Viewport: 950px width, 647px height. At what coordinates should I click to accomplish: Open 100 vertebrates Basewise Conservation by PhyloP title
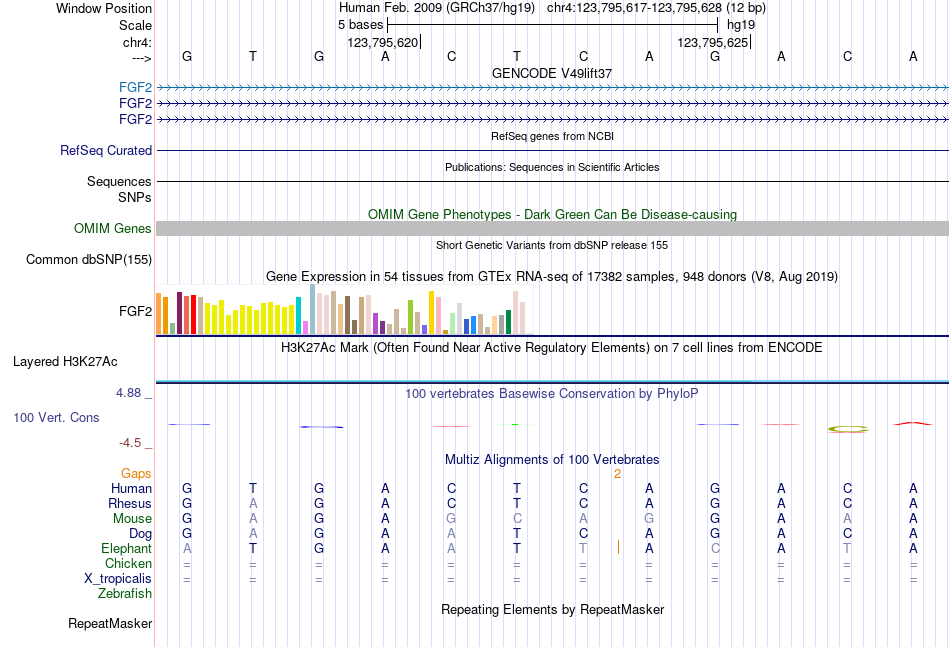pos(552,394)
